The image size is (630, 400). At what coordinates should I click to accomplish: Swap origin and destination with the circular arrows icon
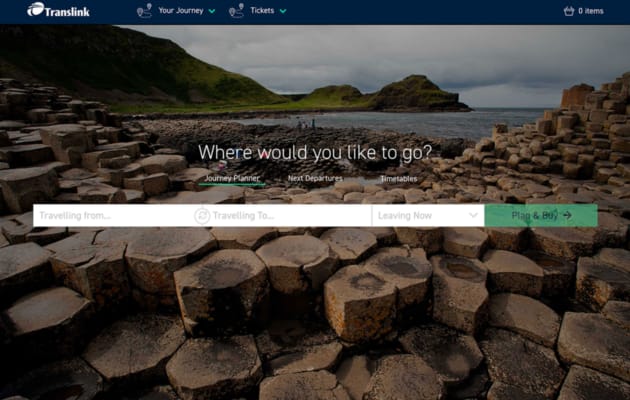pyautogui.click(x=202, y=216)
